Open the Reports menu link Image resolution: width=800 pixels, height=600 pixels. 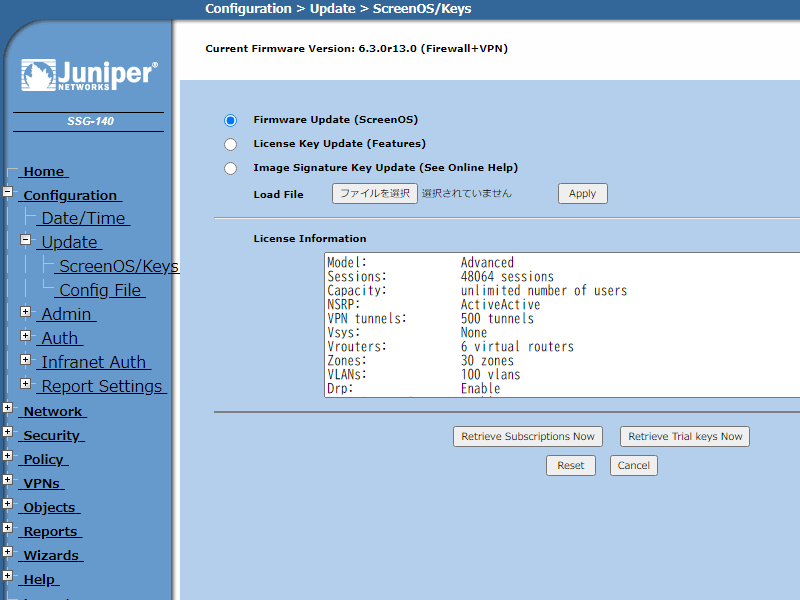tap(51, 531)
